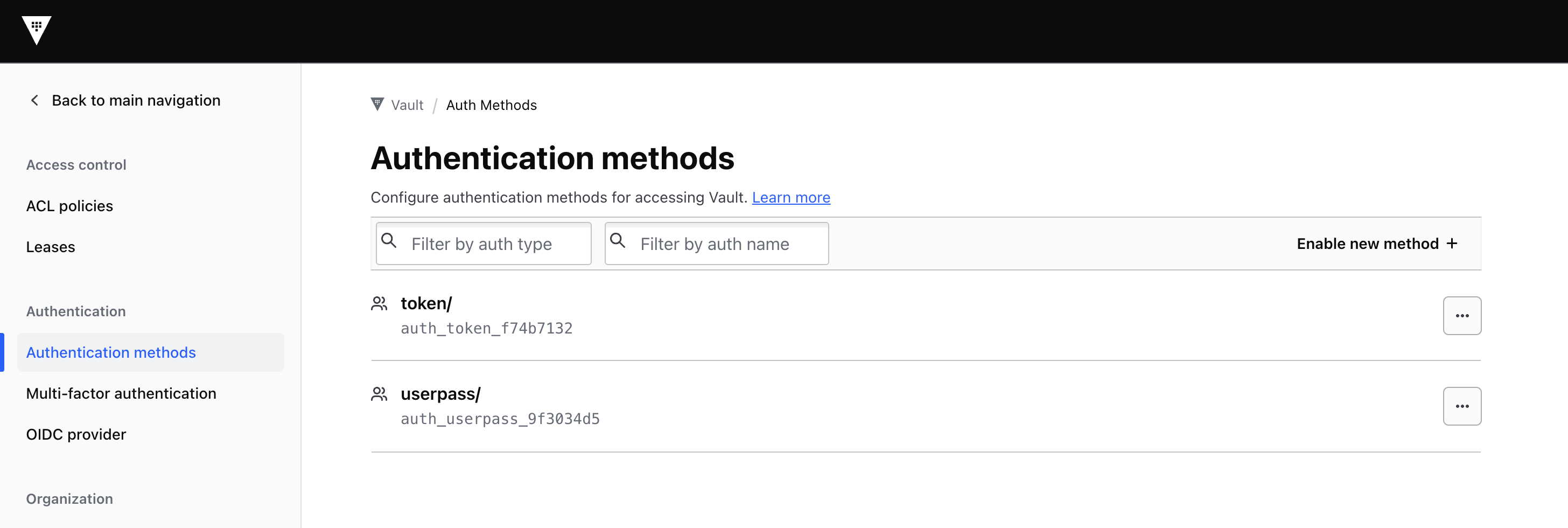Click the search icon in auth type filter
The image size is (1568, 528).
point(389,240)
